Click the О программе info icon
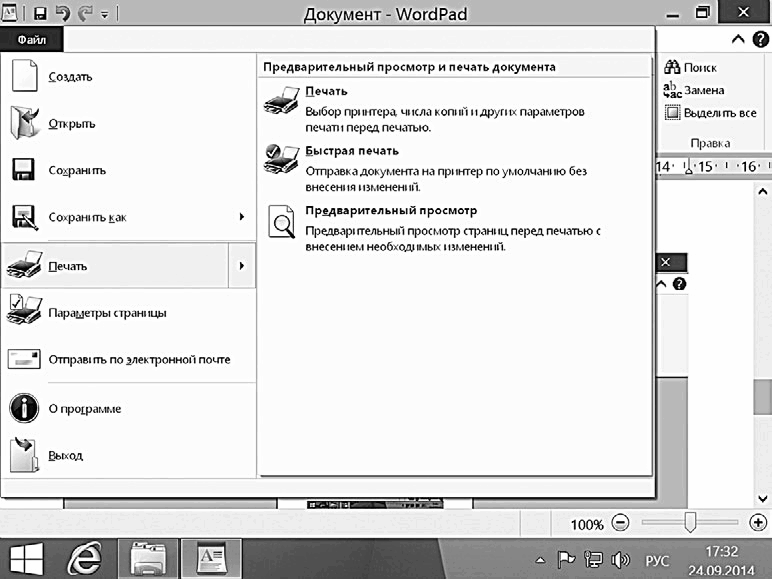The image size is (772, 579). pos(24,408)
